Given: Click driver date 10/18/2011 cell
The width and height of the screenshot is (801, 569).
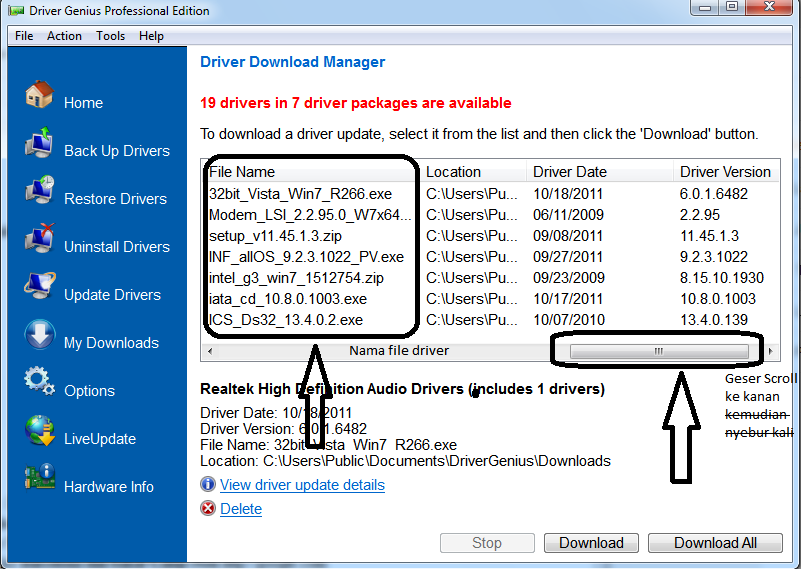Looking at the screenshot, I should coord(568,194).
